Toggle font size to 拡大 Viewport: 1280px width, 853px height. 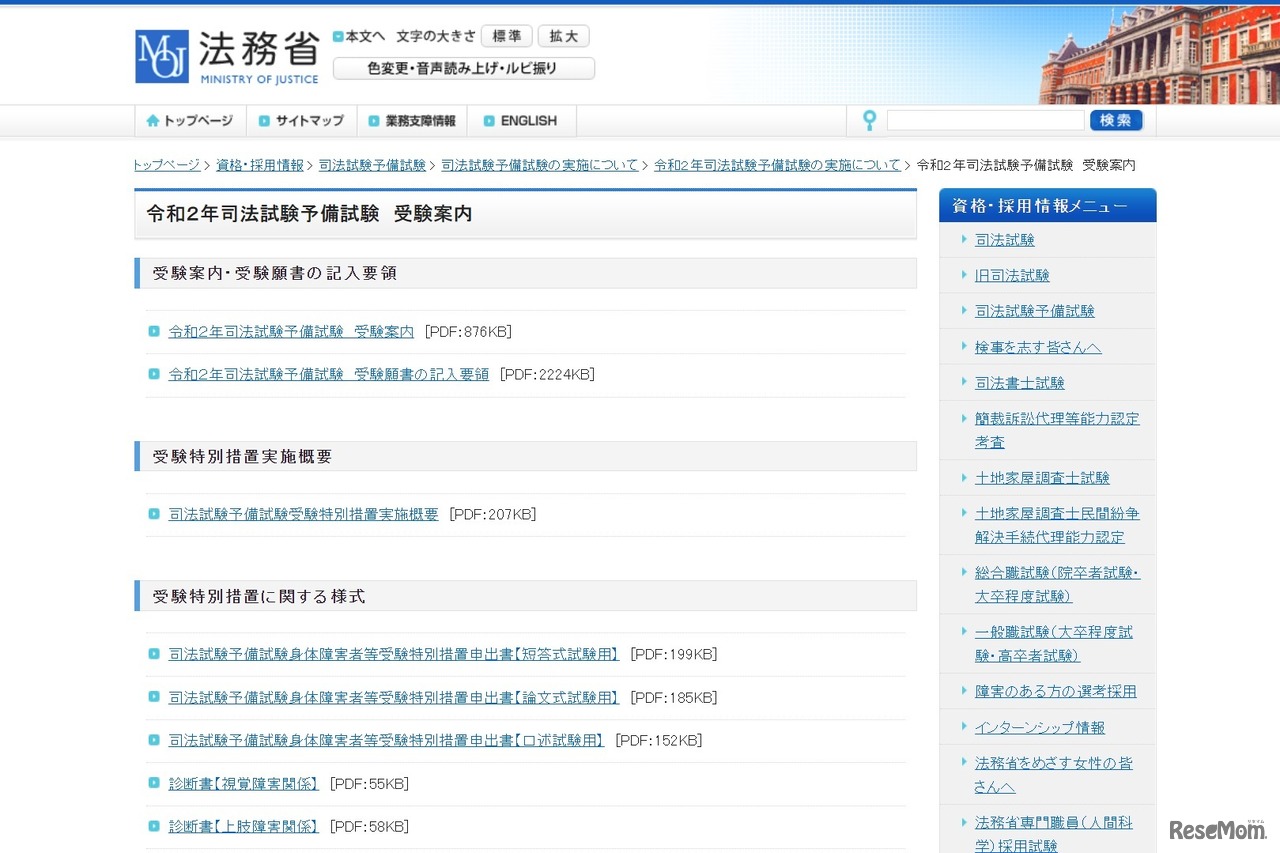click(x=563, y=35)
